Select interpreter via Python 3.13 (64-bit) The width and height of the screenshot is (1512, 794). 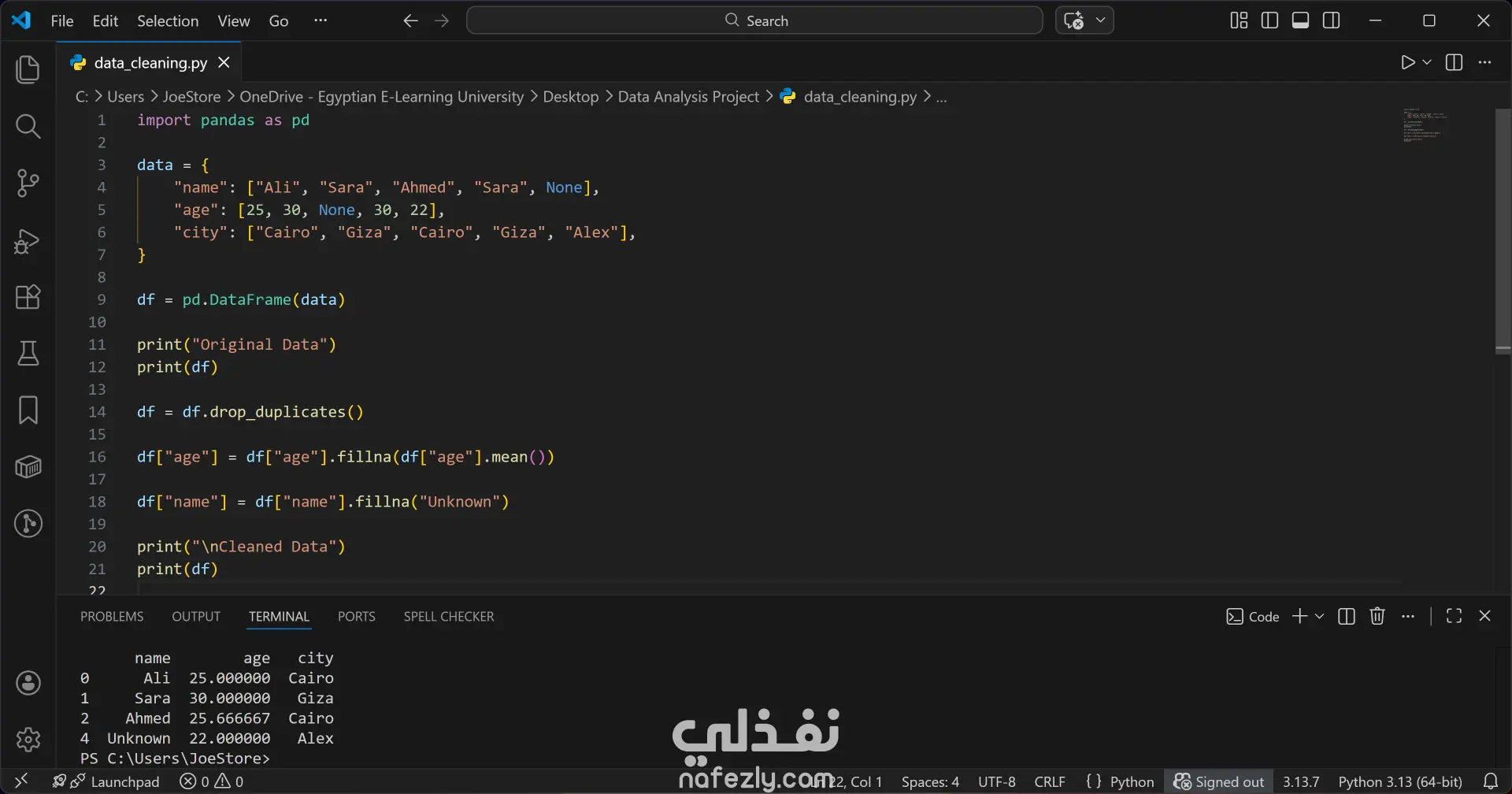coord(1400,781)
